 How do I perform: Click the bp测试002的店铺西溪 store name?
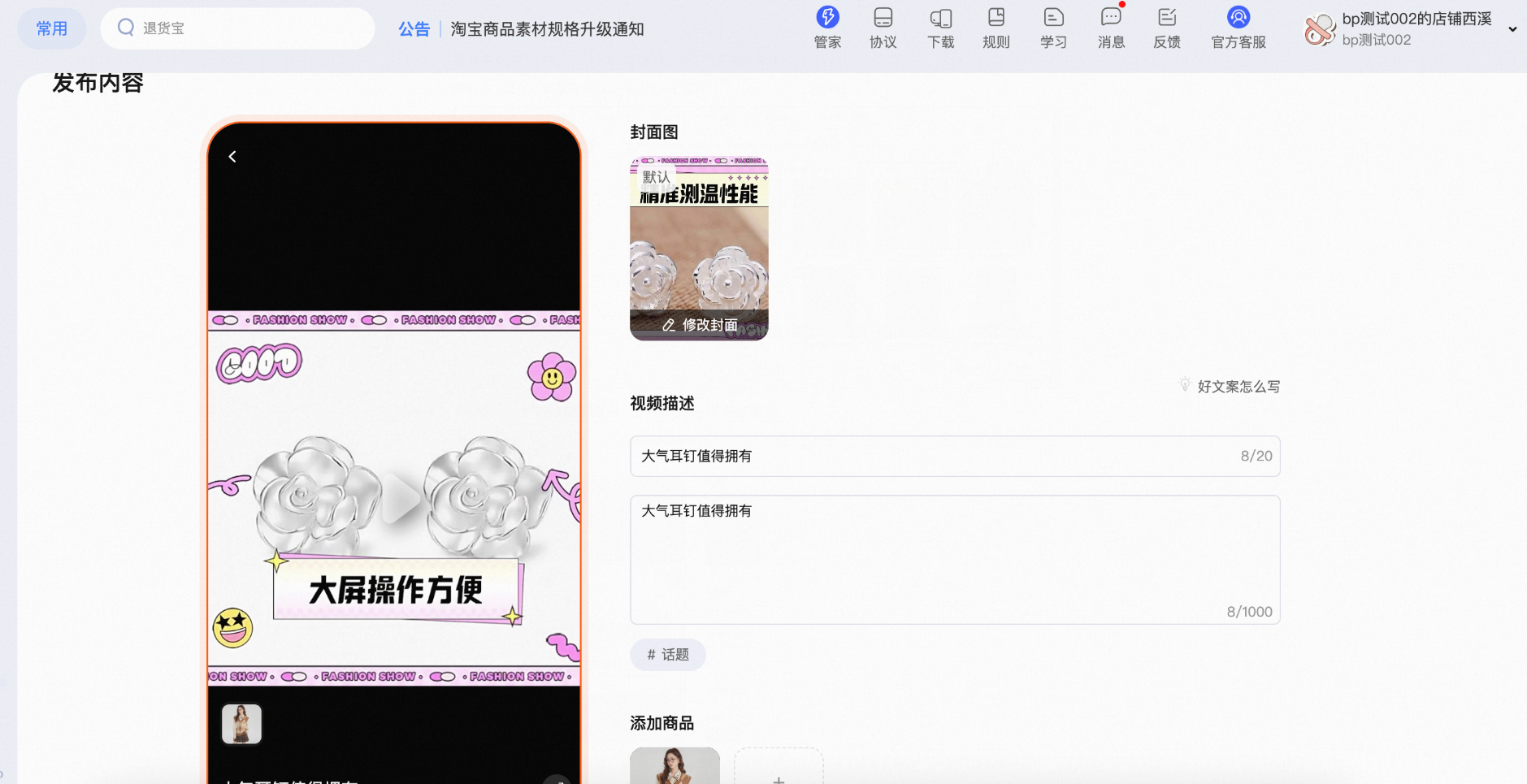(1416, 19)
